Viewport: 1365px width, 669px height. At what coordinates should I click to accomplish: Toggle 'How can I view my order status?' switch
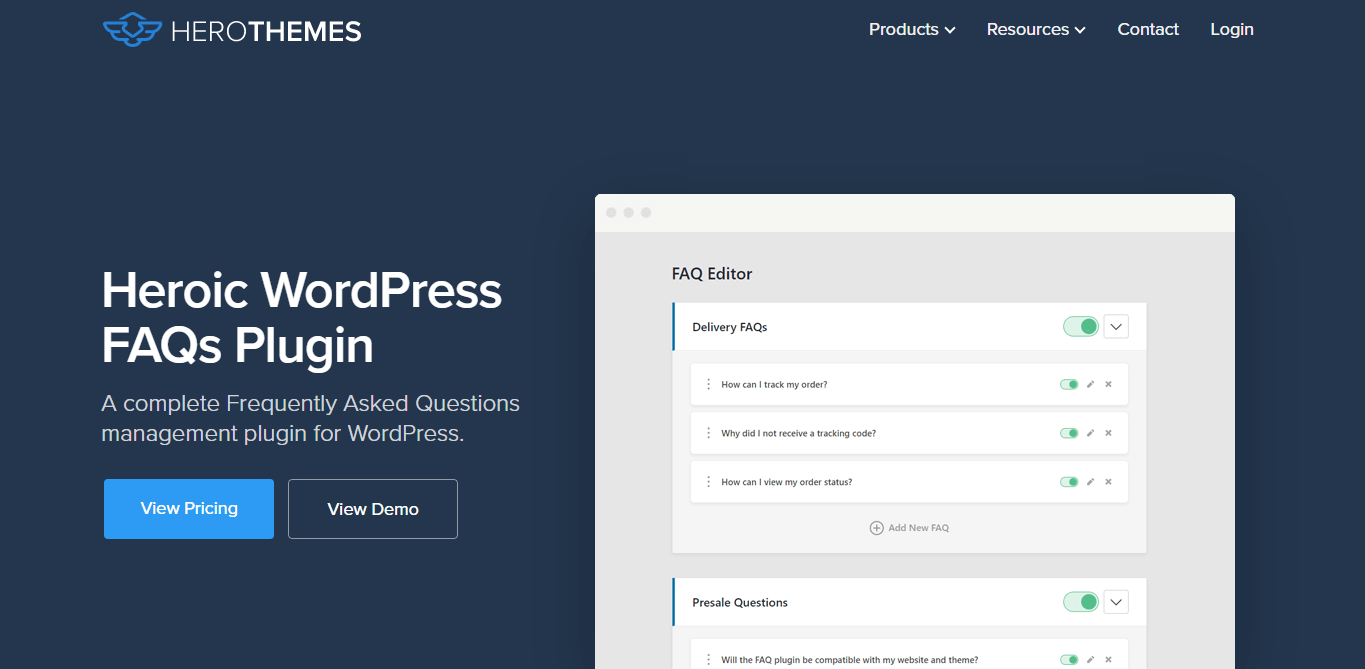click(1069, 482)
